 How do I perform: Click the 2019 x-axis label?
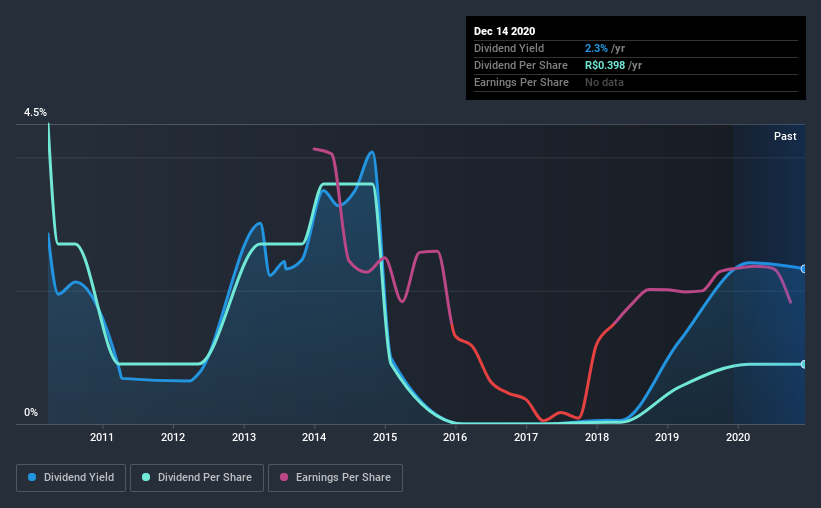[667, 437]
